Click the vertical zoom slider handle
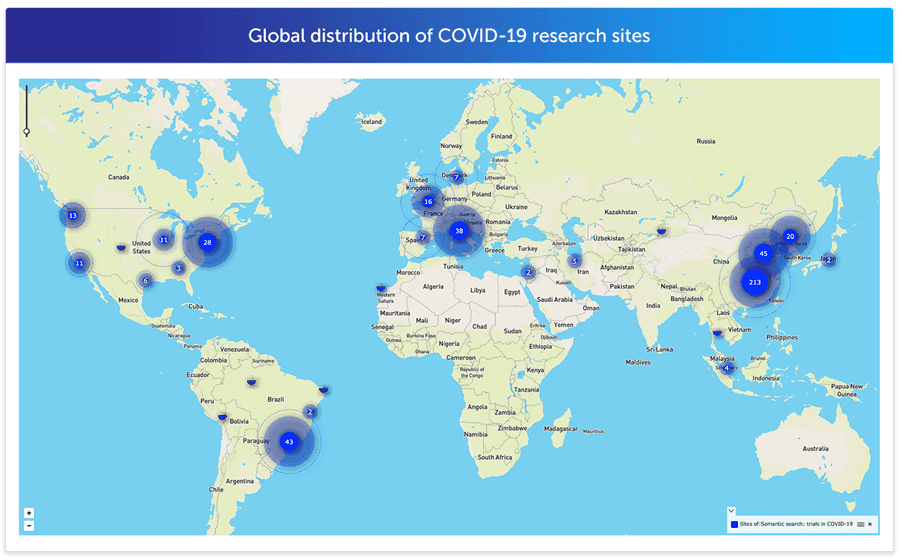900x559 pixels. click(26, 132)
